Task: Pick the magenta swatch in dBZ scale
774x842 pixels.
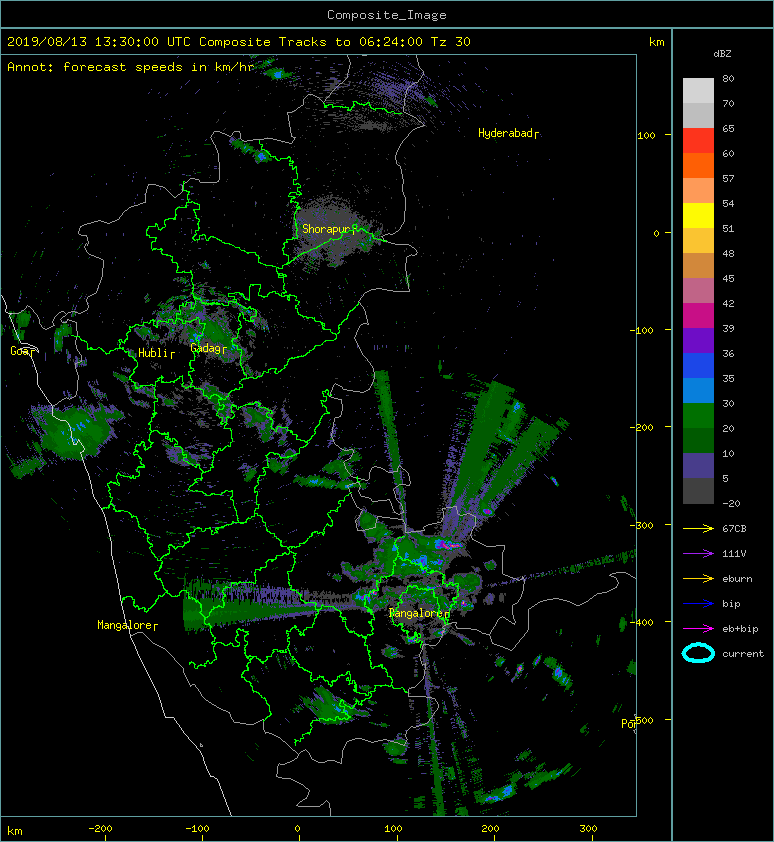Action: coord(698,315)
